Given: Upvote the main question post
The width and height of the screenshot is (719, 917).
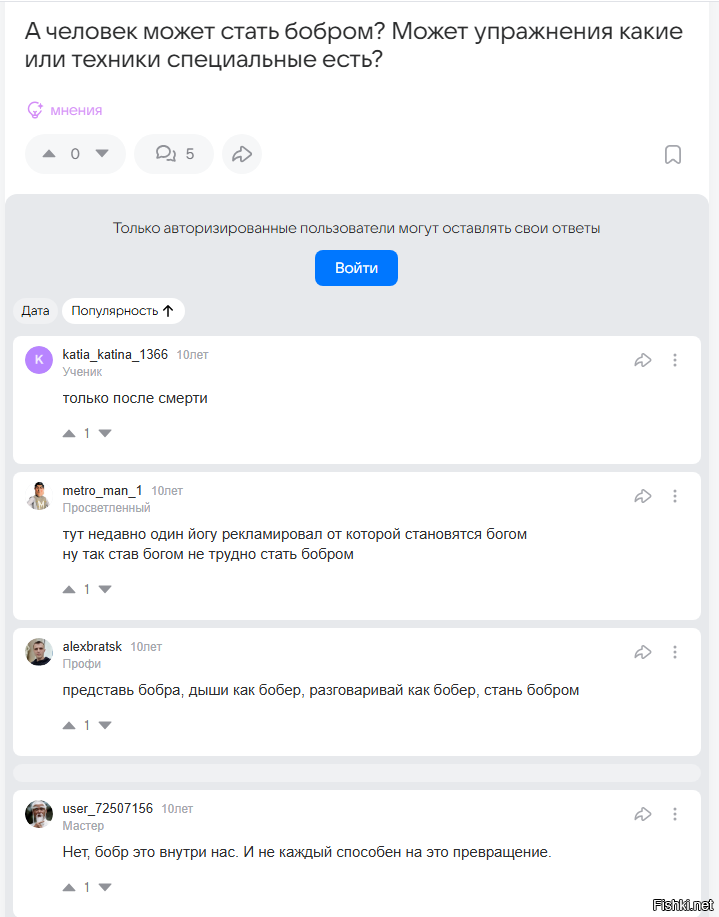Looking at the screenshot, I should [49, 154].
